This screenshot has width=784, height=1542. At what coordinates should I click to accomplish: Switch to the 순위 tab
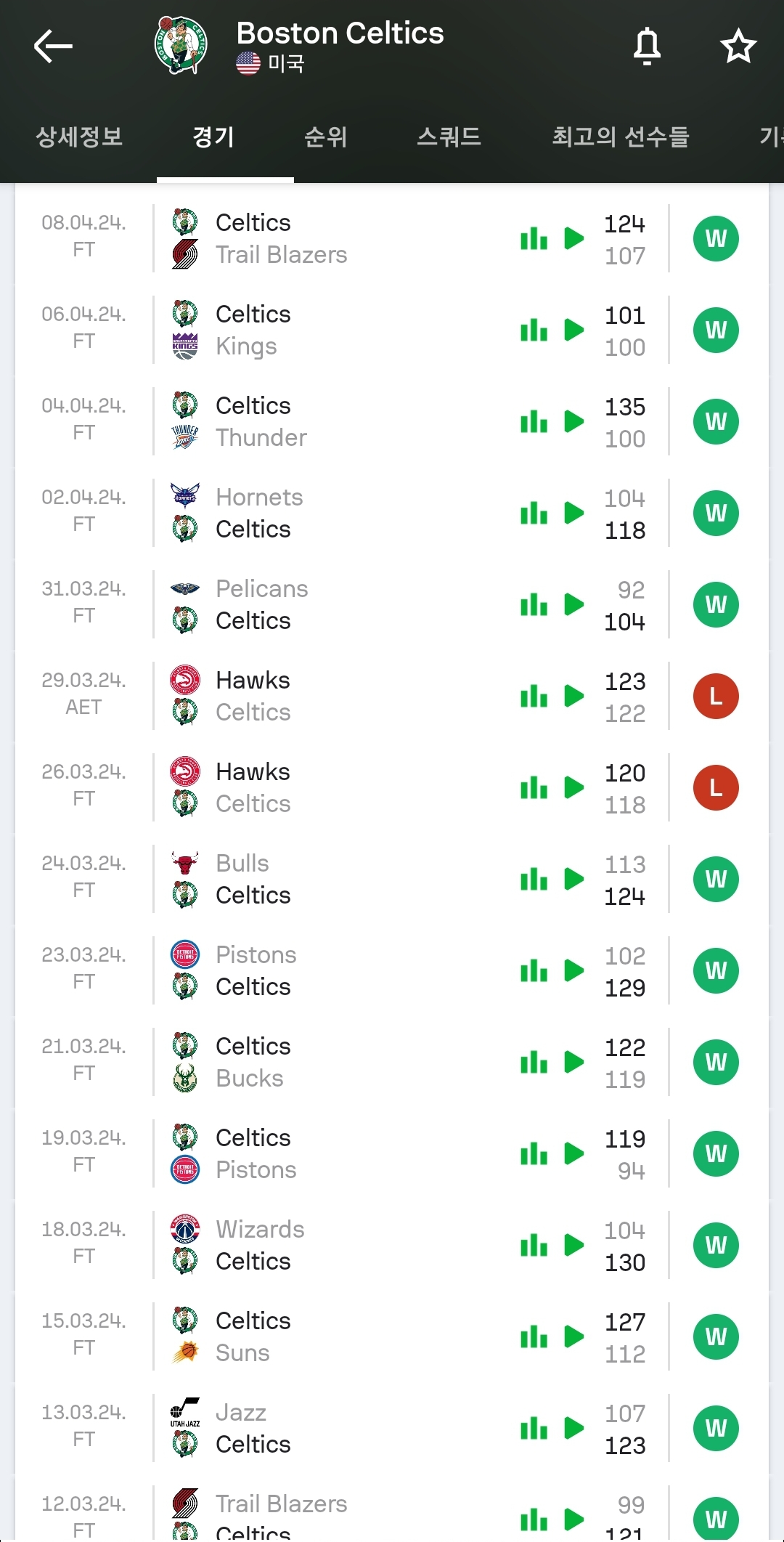(x=325, y=137)
